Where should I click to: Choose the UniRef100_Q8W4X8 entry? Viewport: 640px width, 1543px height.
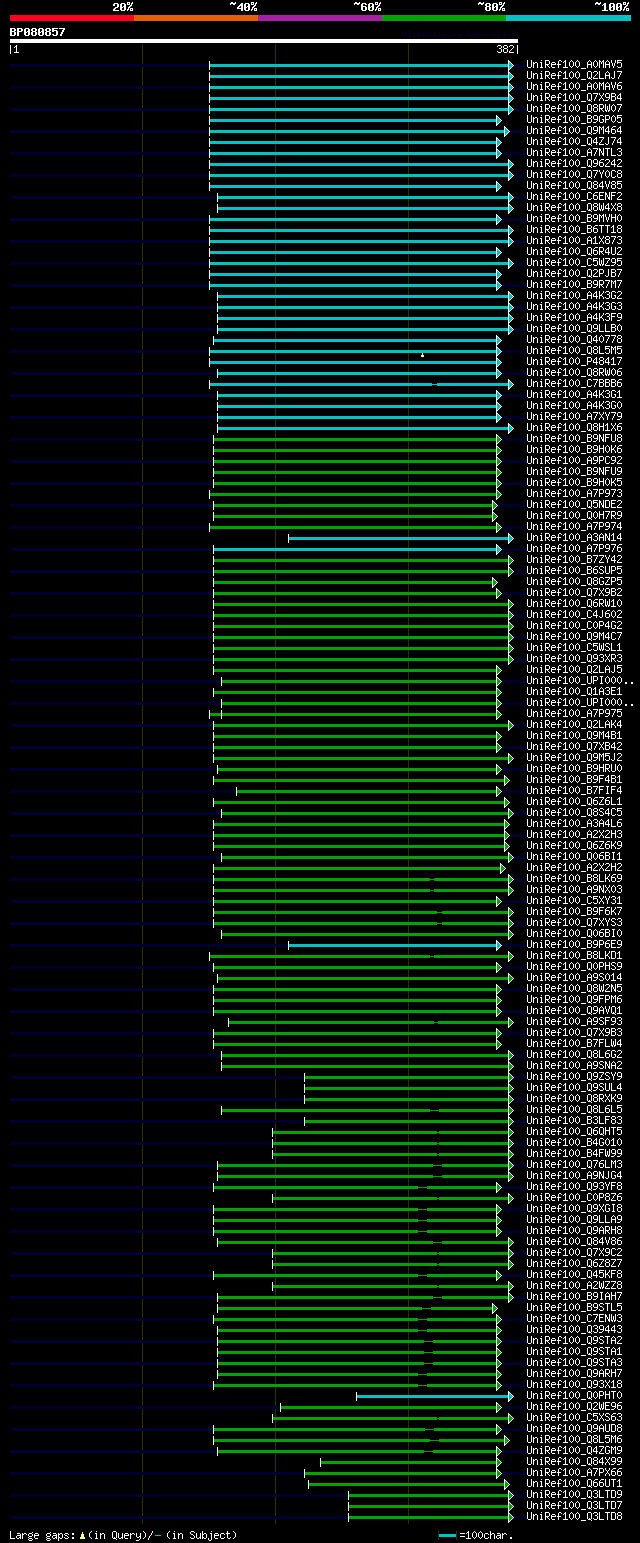pos(574,207)
